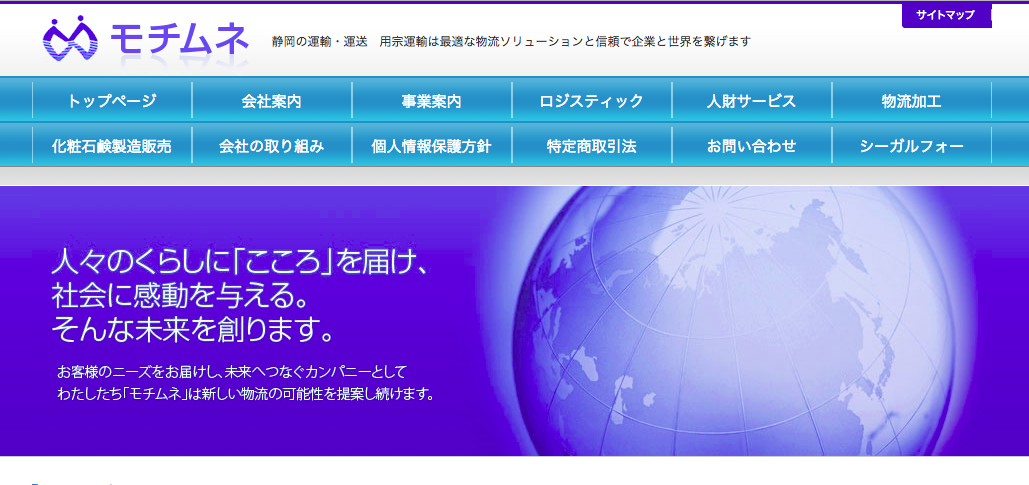Open the サイトマップ button

click(946, 15)
